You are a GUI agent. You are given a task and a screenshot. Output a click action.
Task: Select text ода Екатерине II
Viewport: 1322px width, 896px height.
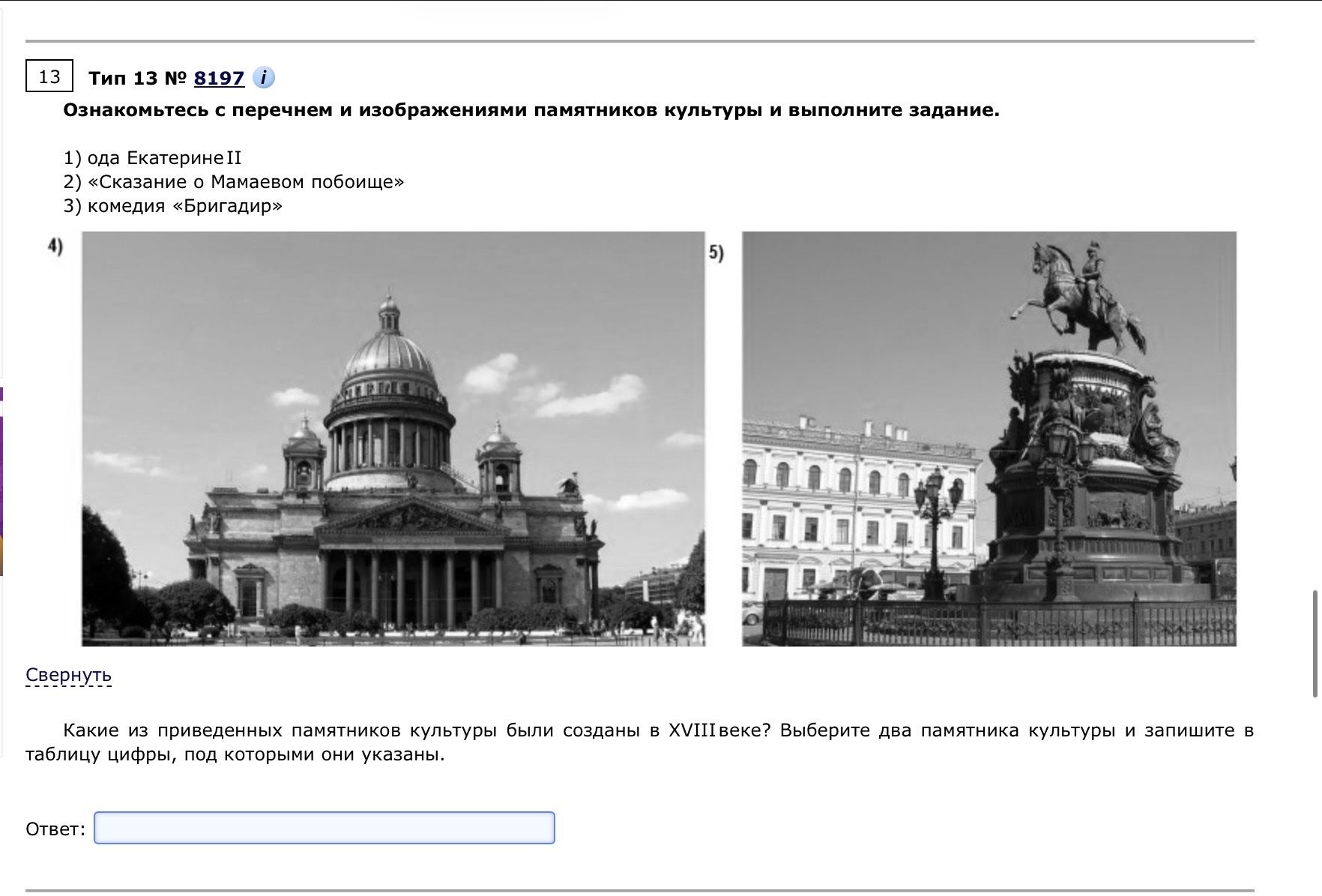coord(164,158)
